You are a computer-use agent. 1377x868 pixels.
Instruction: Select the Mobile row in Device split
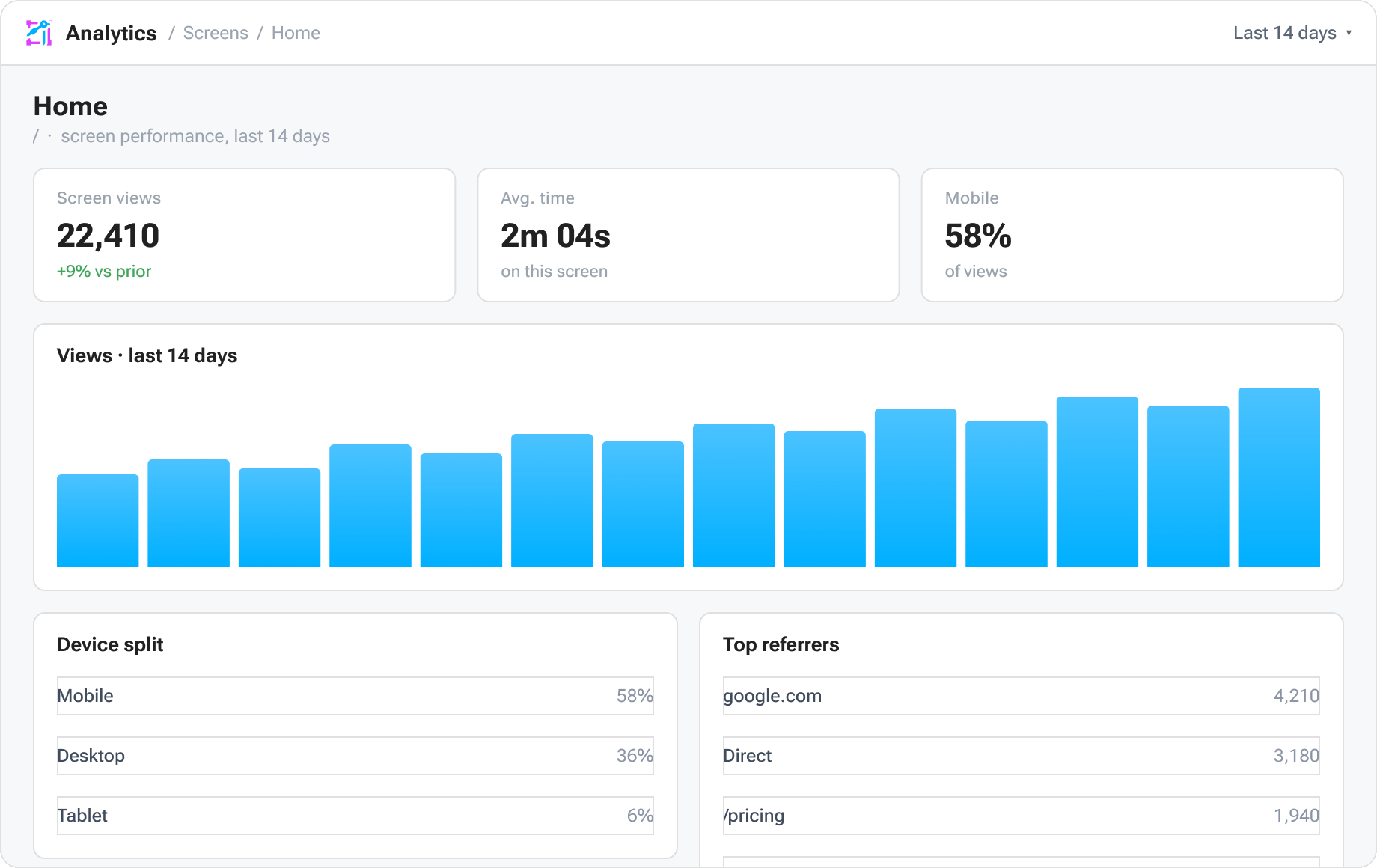coord(355,696)
